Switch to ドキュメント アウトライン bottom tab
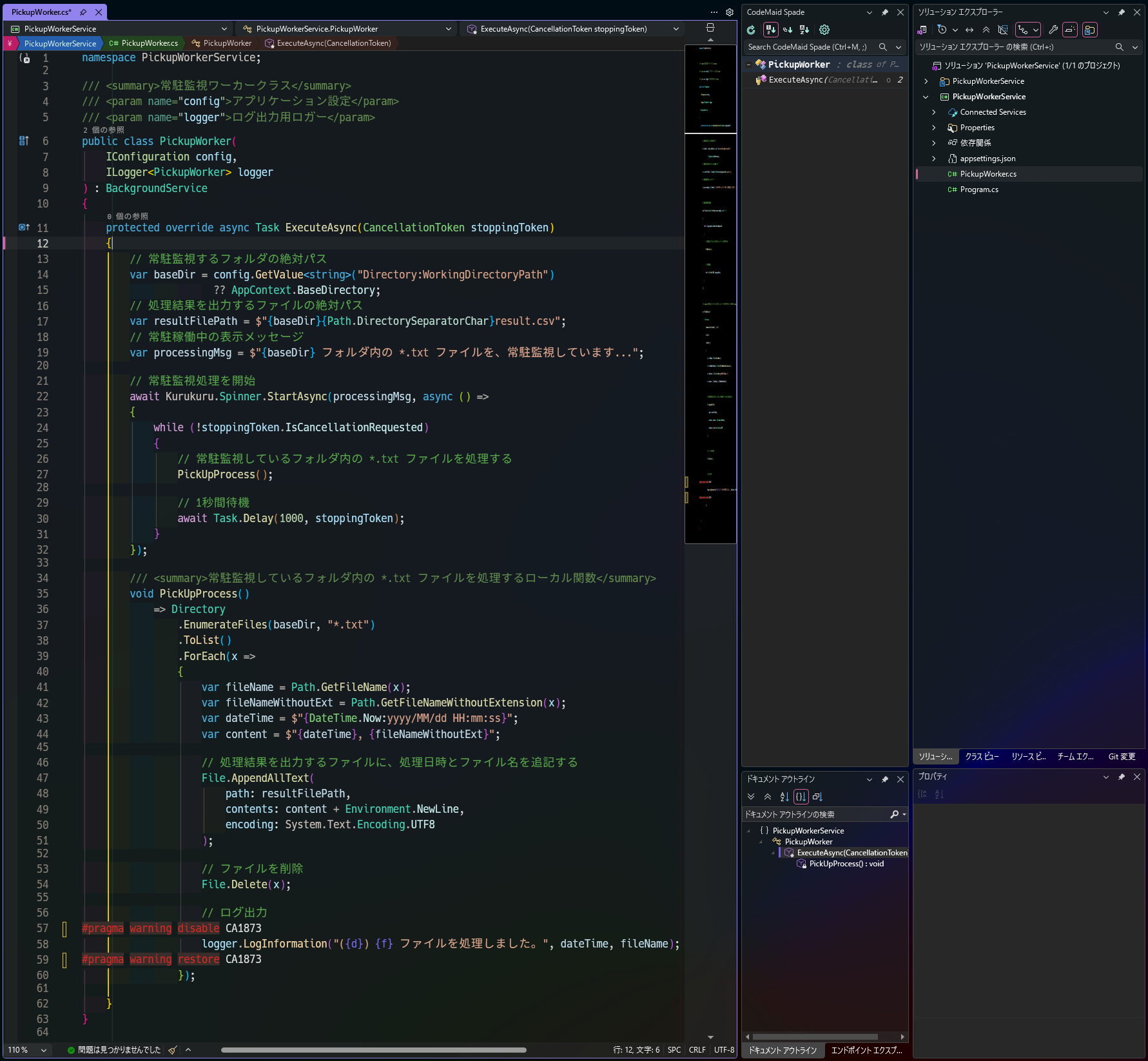 pos(783,1050)
